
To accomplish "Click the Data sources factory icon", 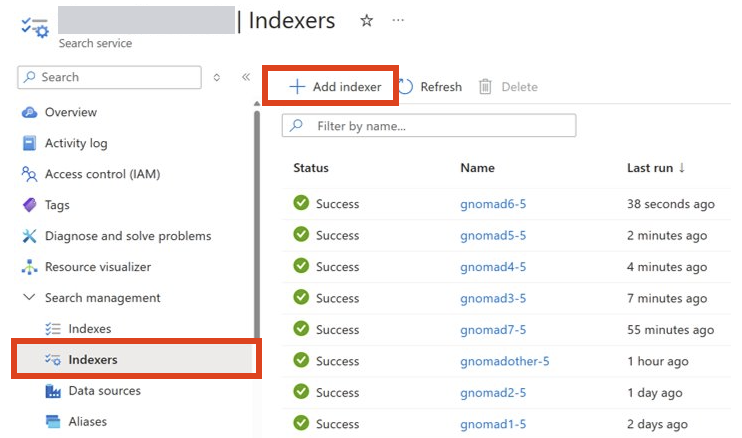I will coord(53,391).
